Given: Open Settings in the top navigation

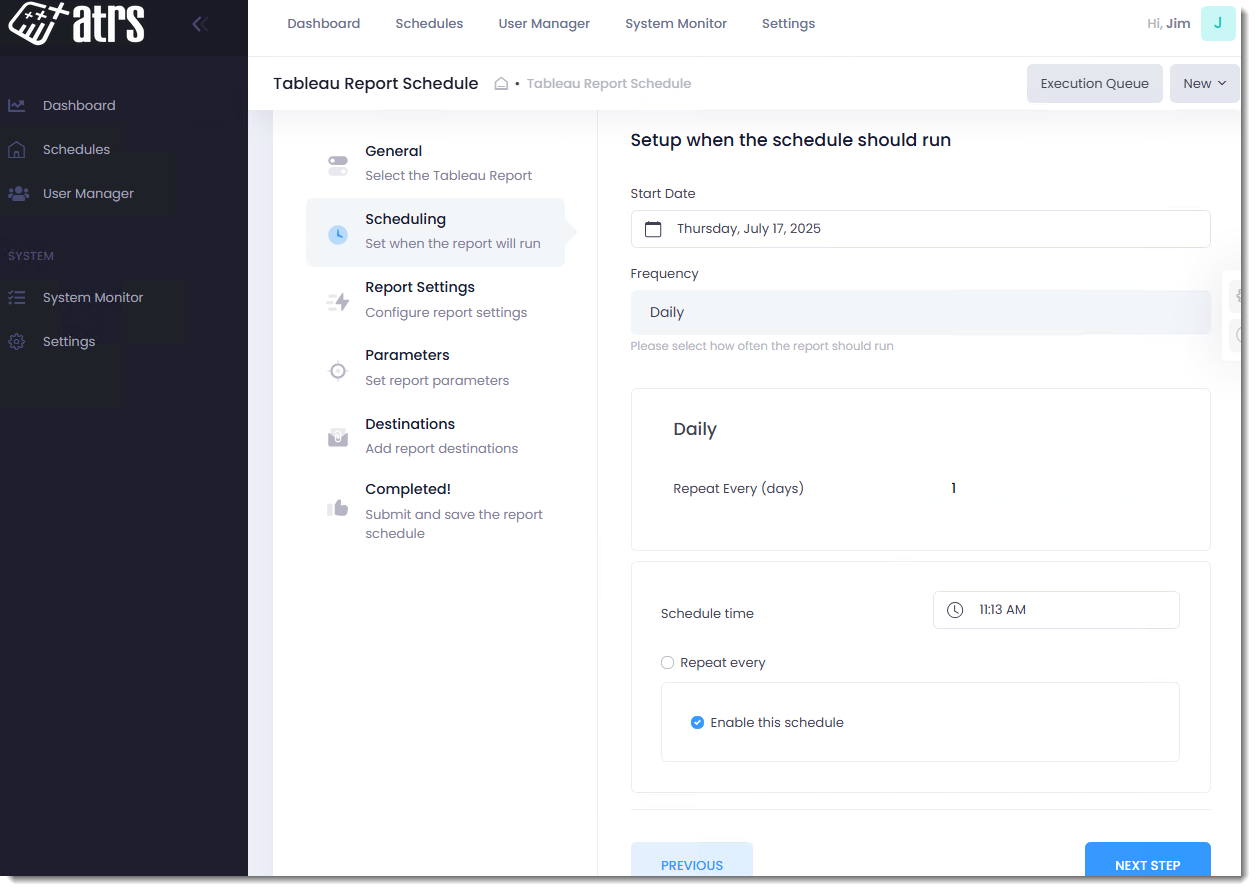Looking at the screenshot, I should pyautogui.click(x=788, y=24).
